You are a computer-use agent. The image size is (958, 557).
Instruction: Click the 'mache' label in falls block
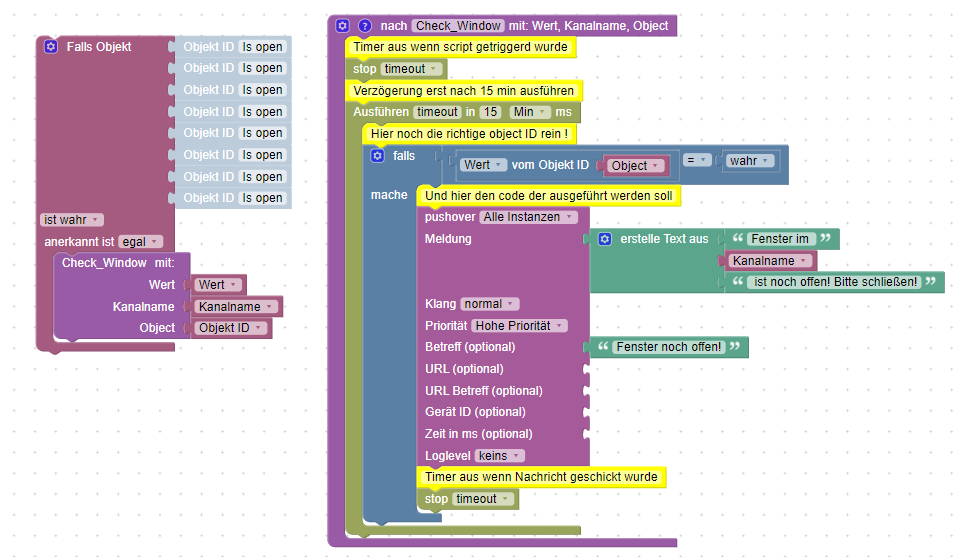click(389, 195)
